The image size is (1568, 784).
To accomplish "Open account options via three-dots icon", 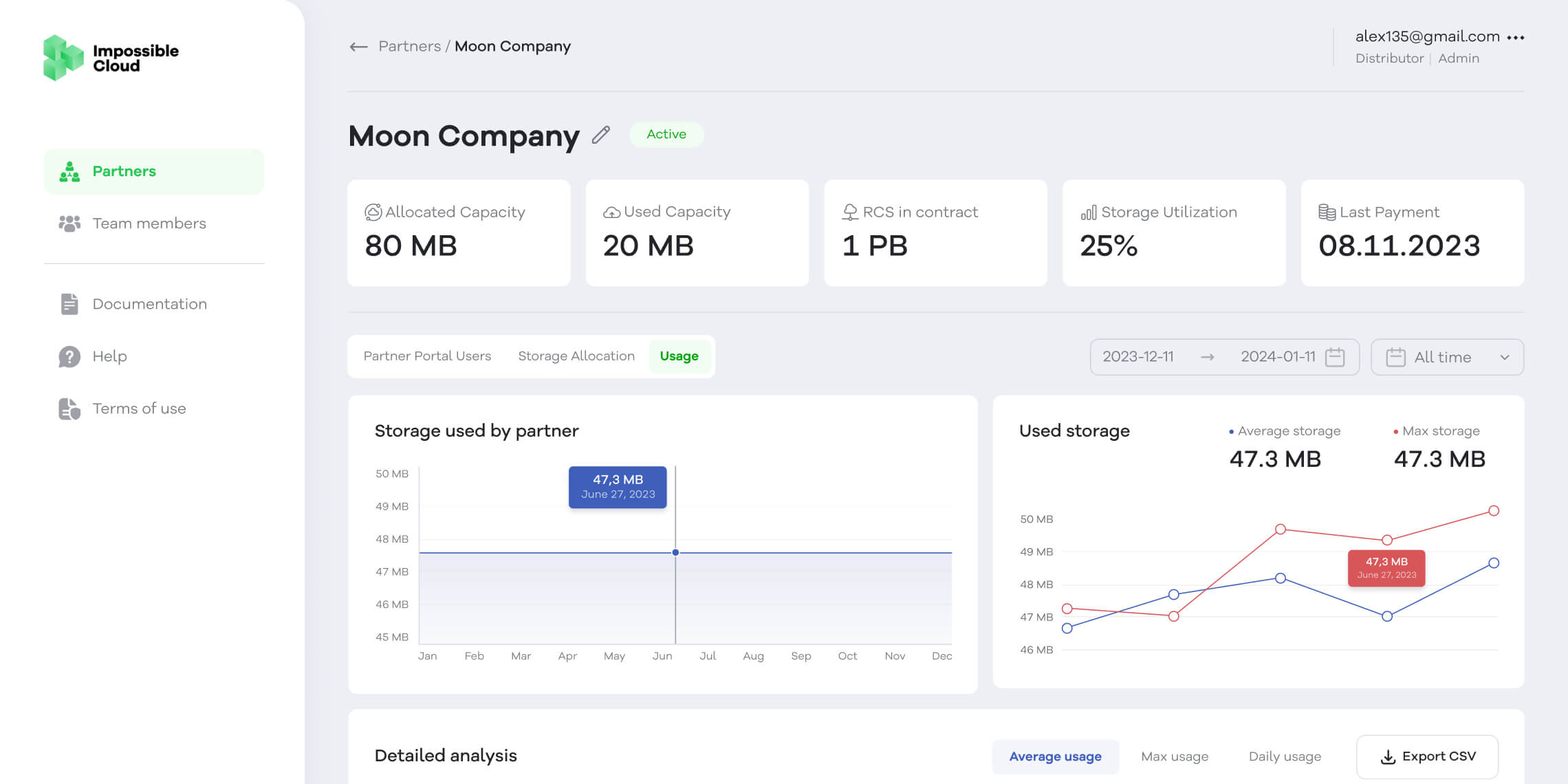I will click(1516, 38).
